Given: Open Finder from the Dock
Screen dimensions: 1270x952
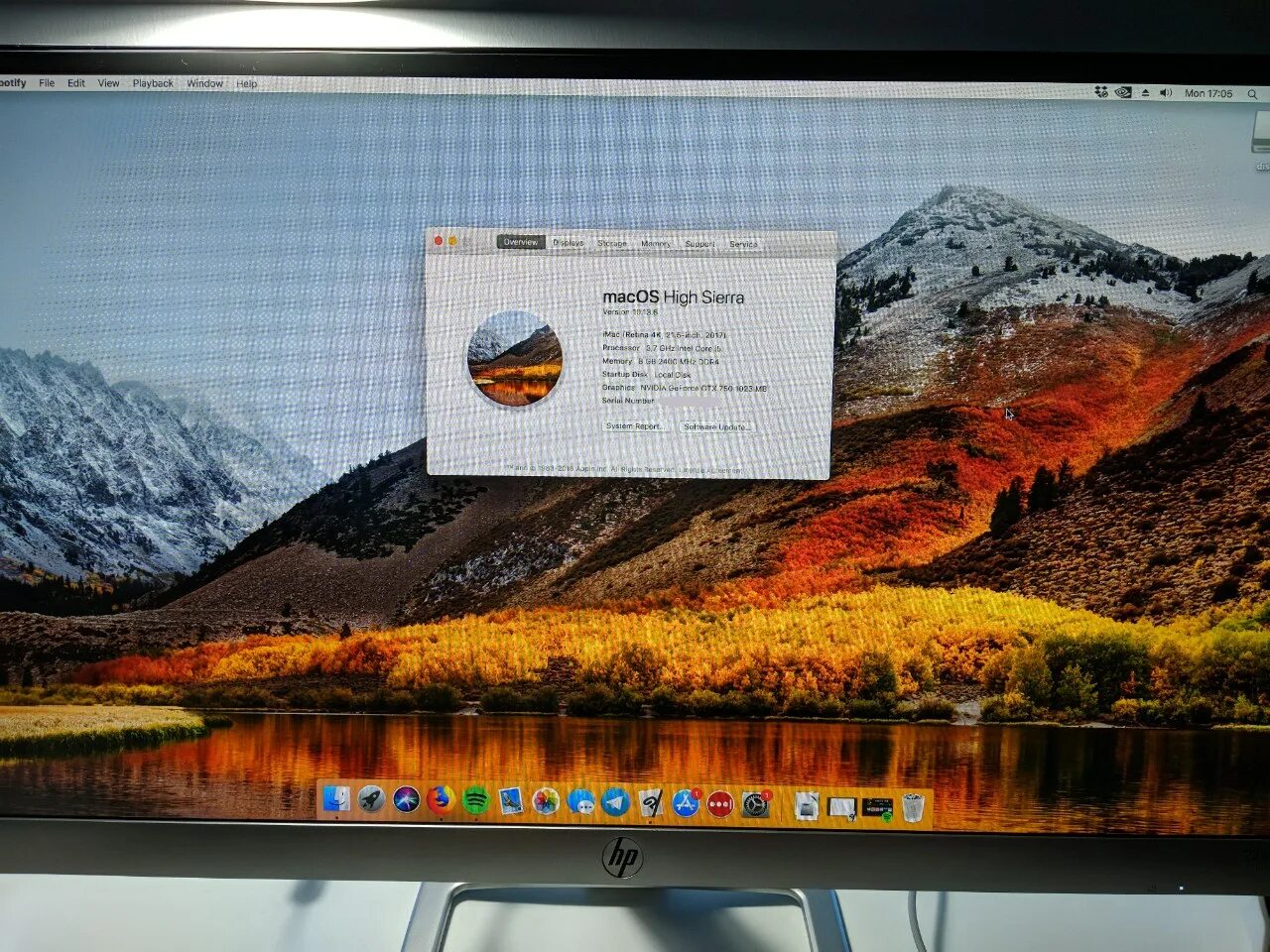Looking at the screenshot, I should (337, 798).
